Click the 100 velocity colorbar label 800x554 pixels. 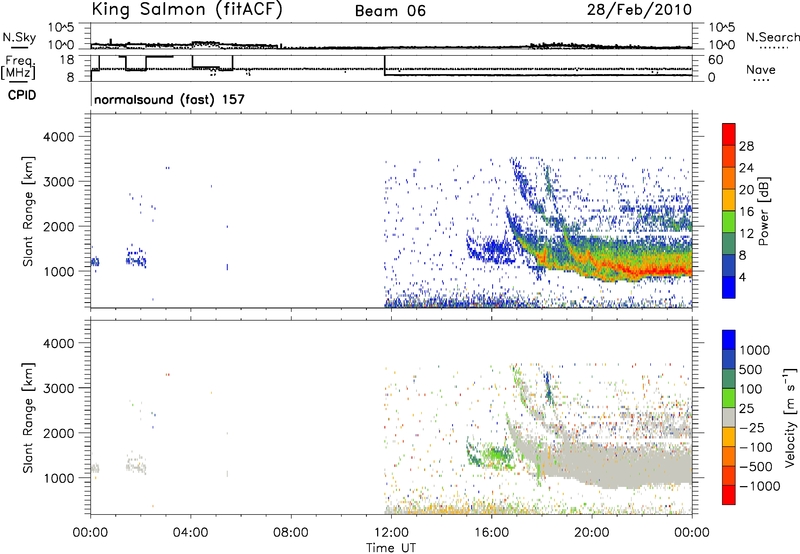tap(751, 389)
